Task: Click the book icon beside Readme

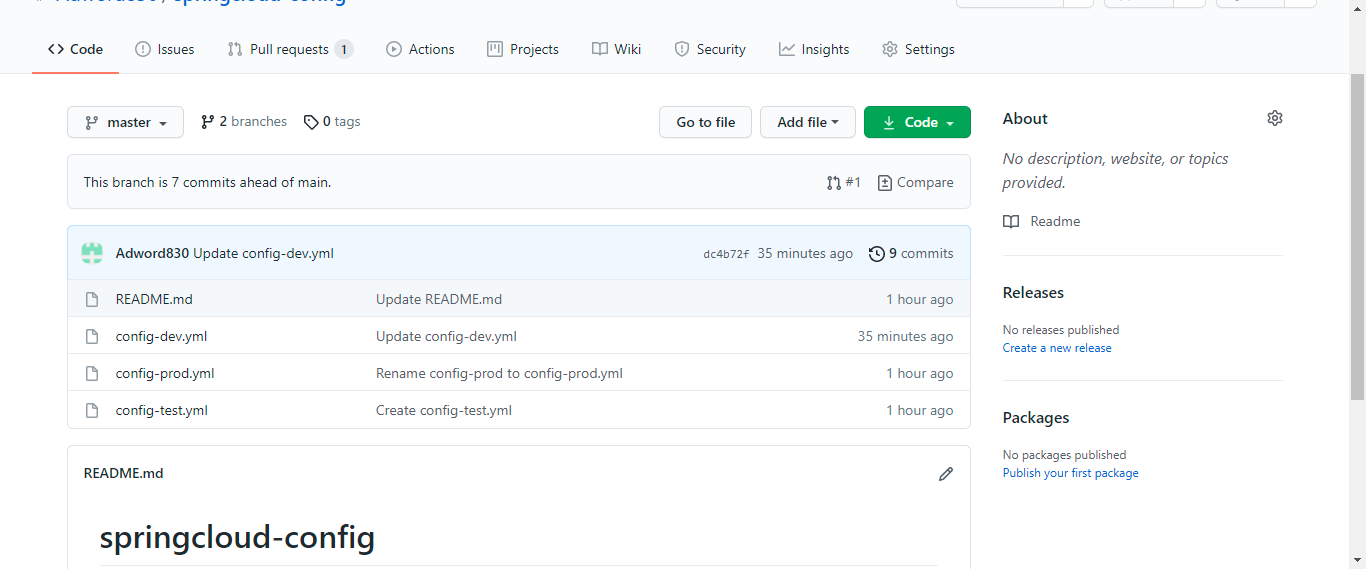Action: tap(1011, 222)
